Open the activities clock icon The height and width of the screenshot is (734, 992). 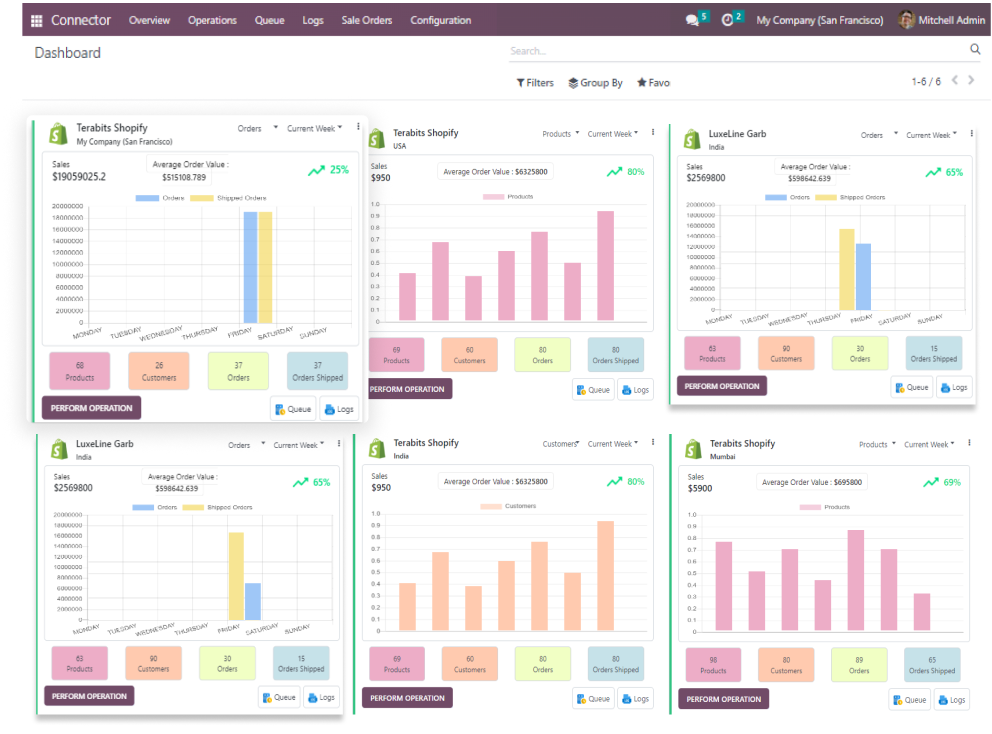pos(728,20)
